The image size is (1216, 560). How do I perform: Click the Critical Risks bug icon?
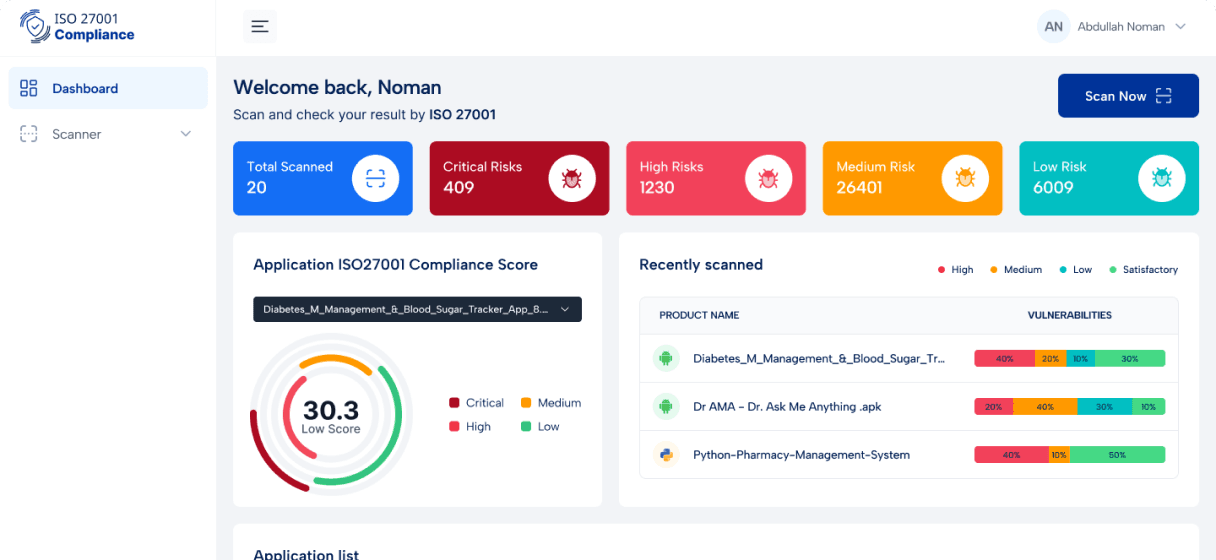click(x=572, y=179)
